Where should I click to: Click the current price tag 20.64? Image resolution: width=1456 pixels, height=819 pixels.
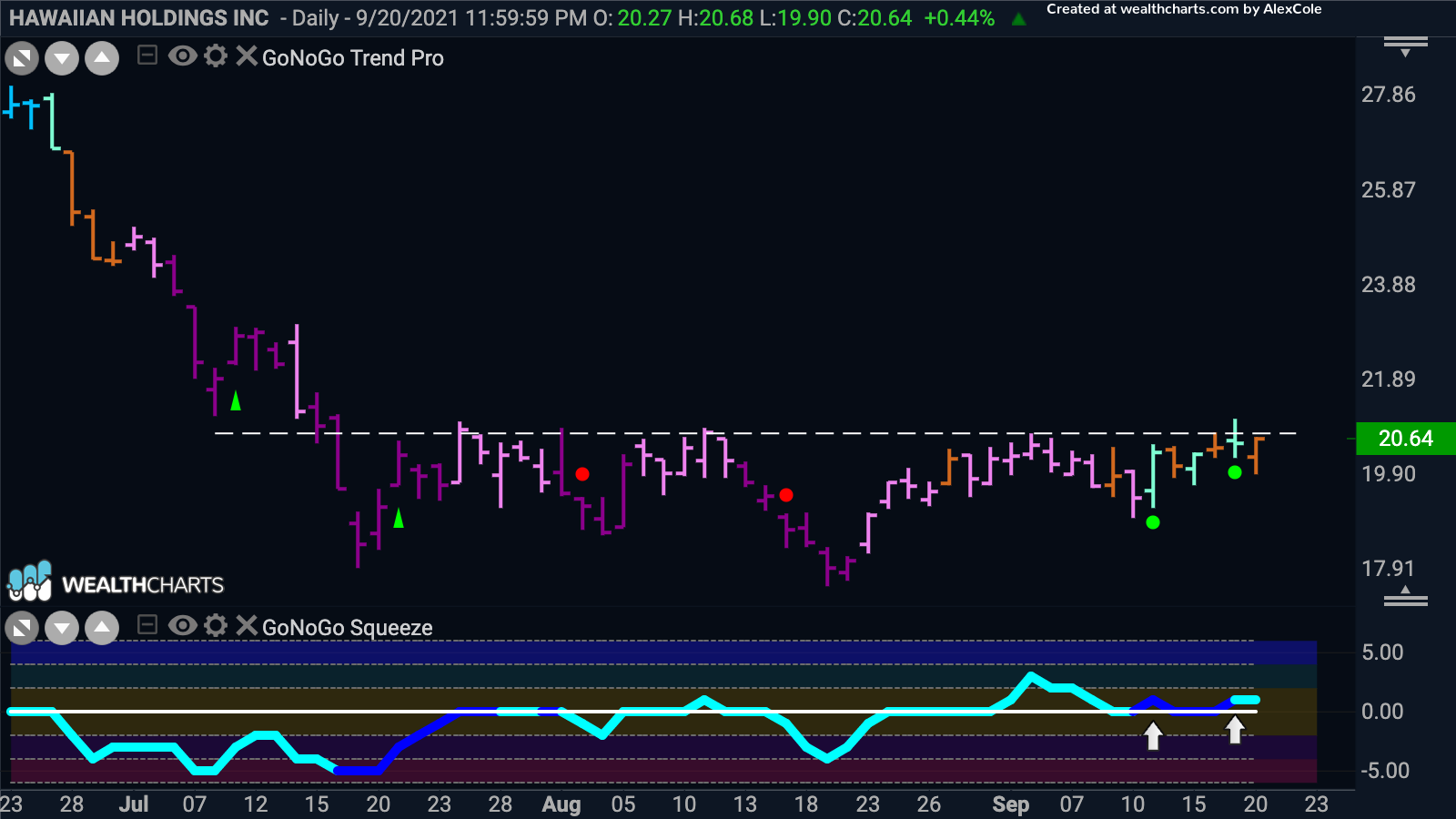coord(1406,439)
